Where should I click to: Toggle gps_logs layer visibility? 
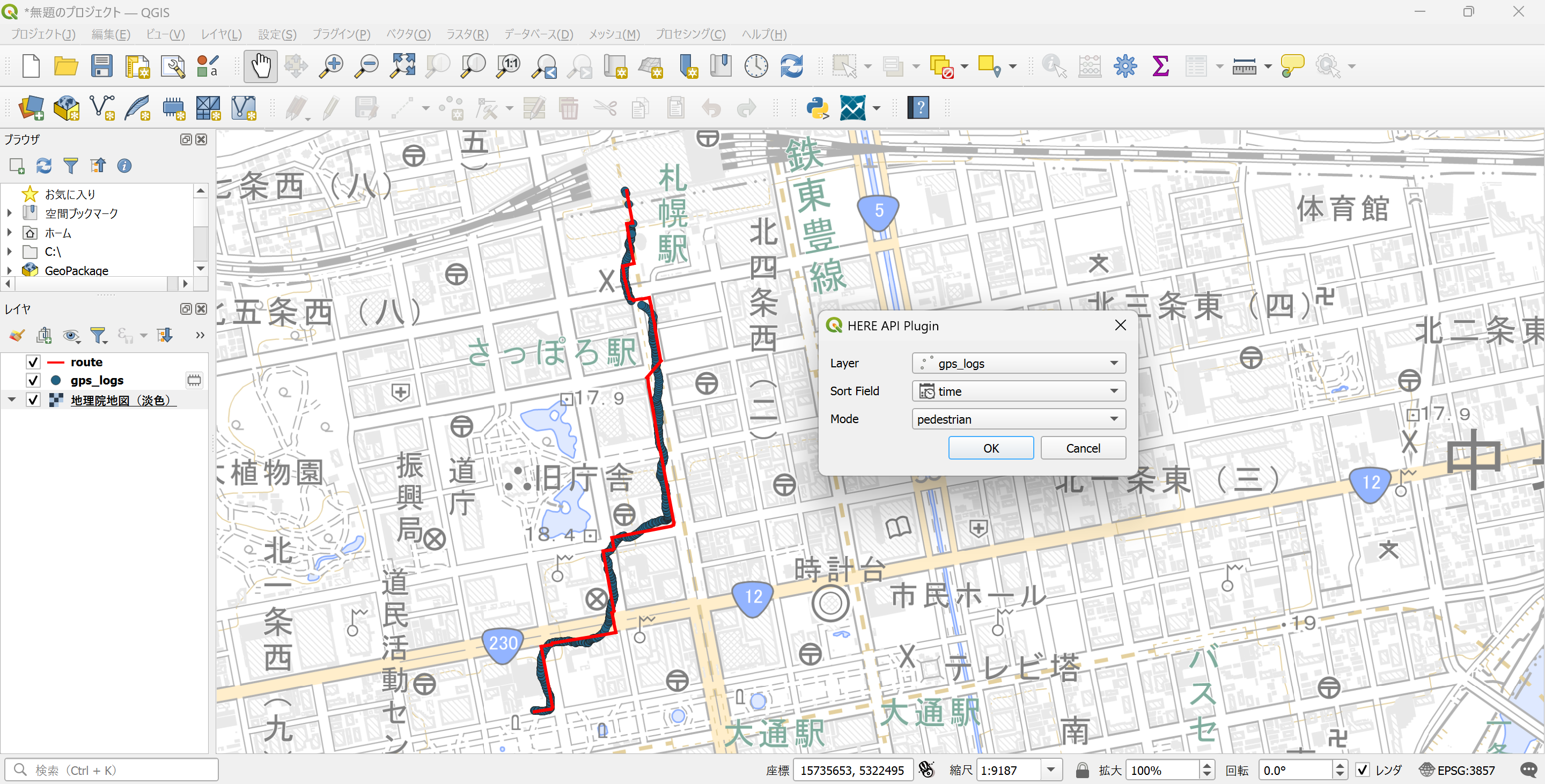click(x=33, y=380)
